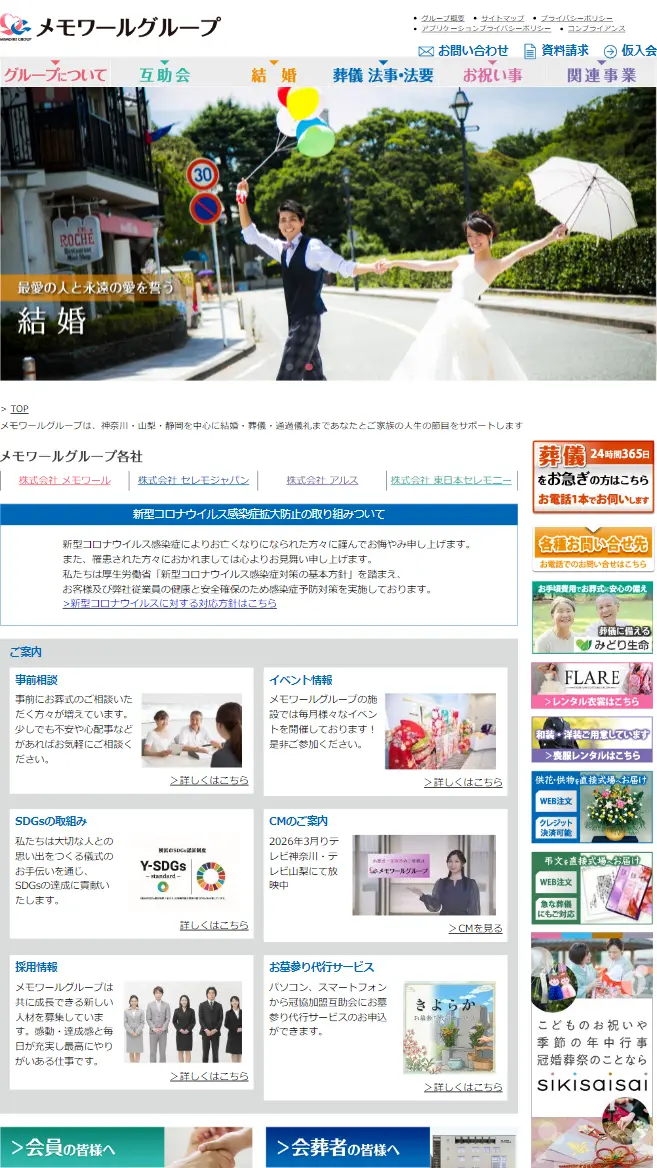Select the お祝い事 menu tab
The image size is (657, 1168).
(492, 74)
